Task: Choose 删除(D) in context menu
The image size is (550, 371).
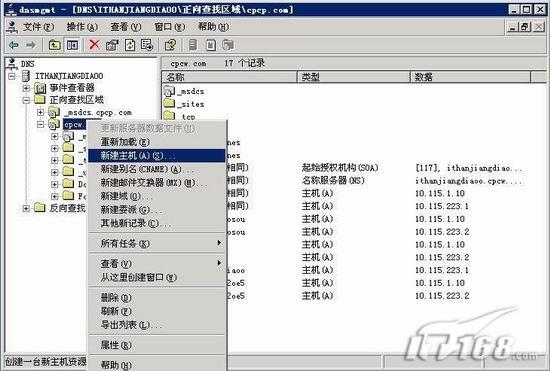Action: pyautogui.click(x=156, y=297)
